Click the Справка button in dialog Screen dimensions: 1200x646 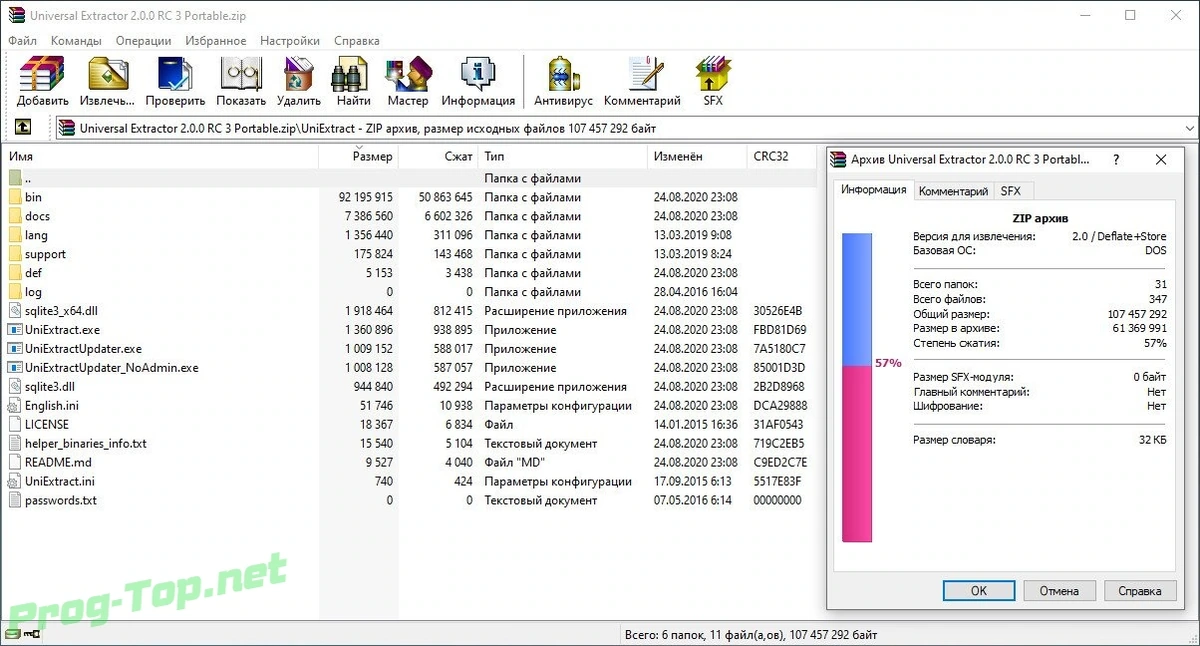click(1140, 591)
